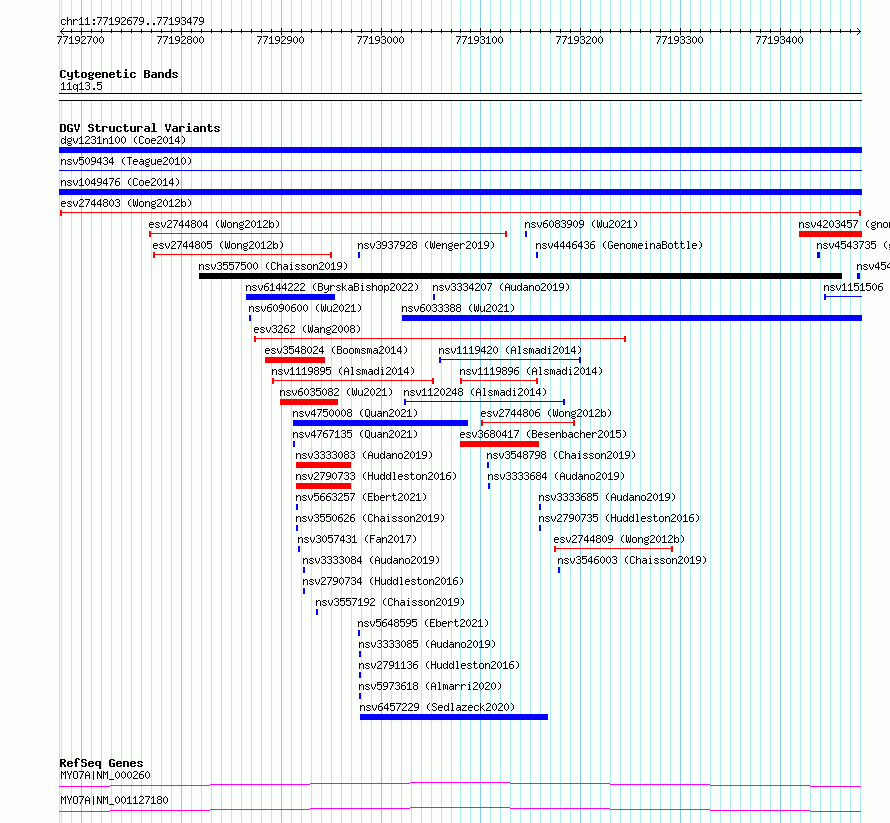Click the nsv6090600 (Wu2021) label
The image size is (890, 823).
(305, 308)
